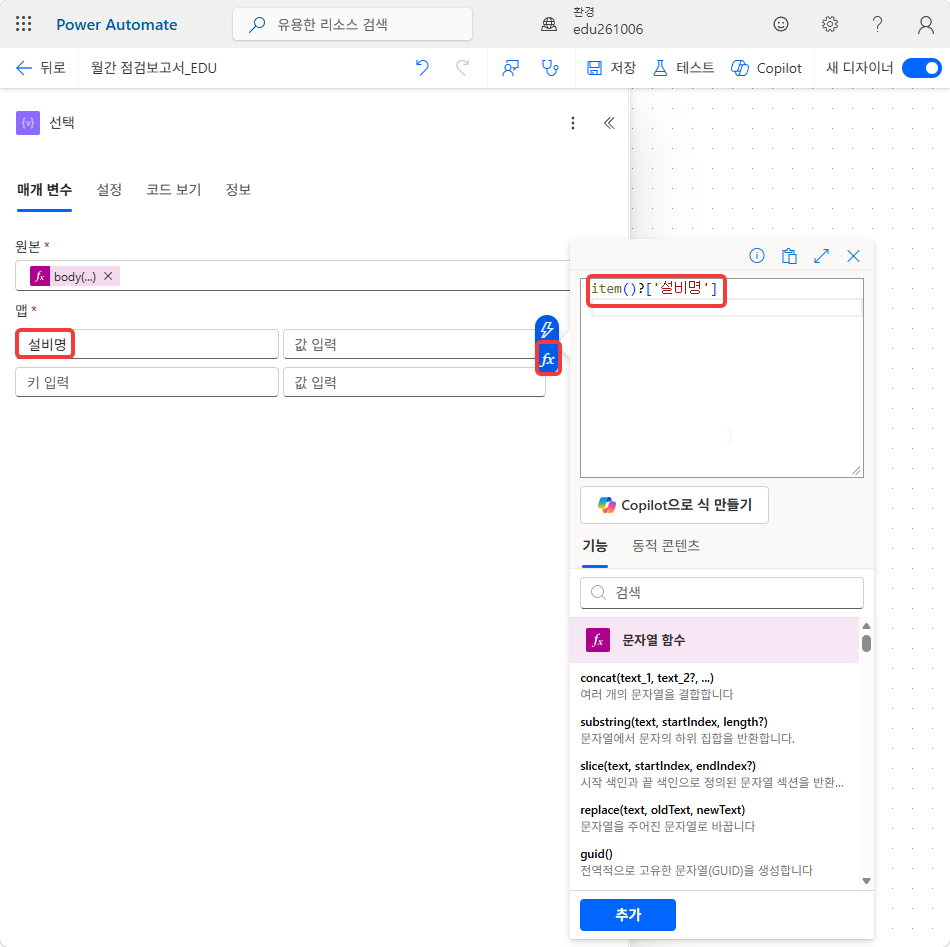Open the help question mark icon
950x947 pixels.
(x=877, y=24)
